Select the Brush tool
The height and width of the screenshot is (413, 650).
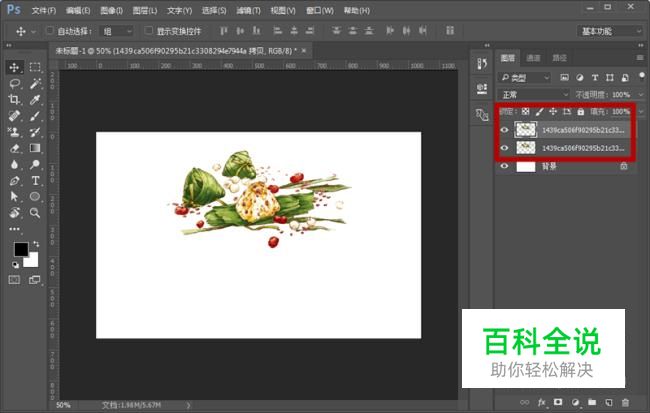35,116
